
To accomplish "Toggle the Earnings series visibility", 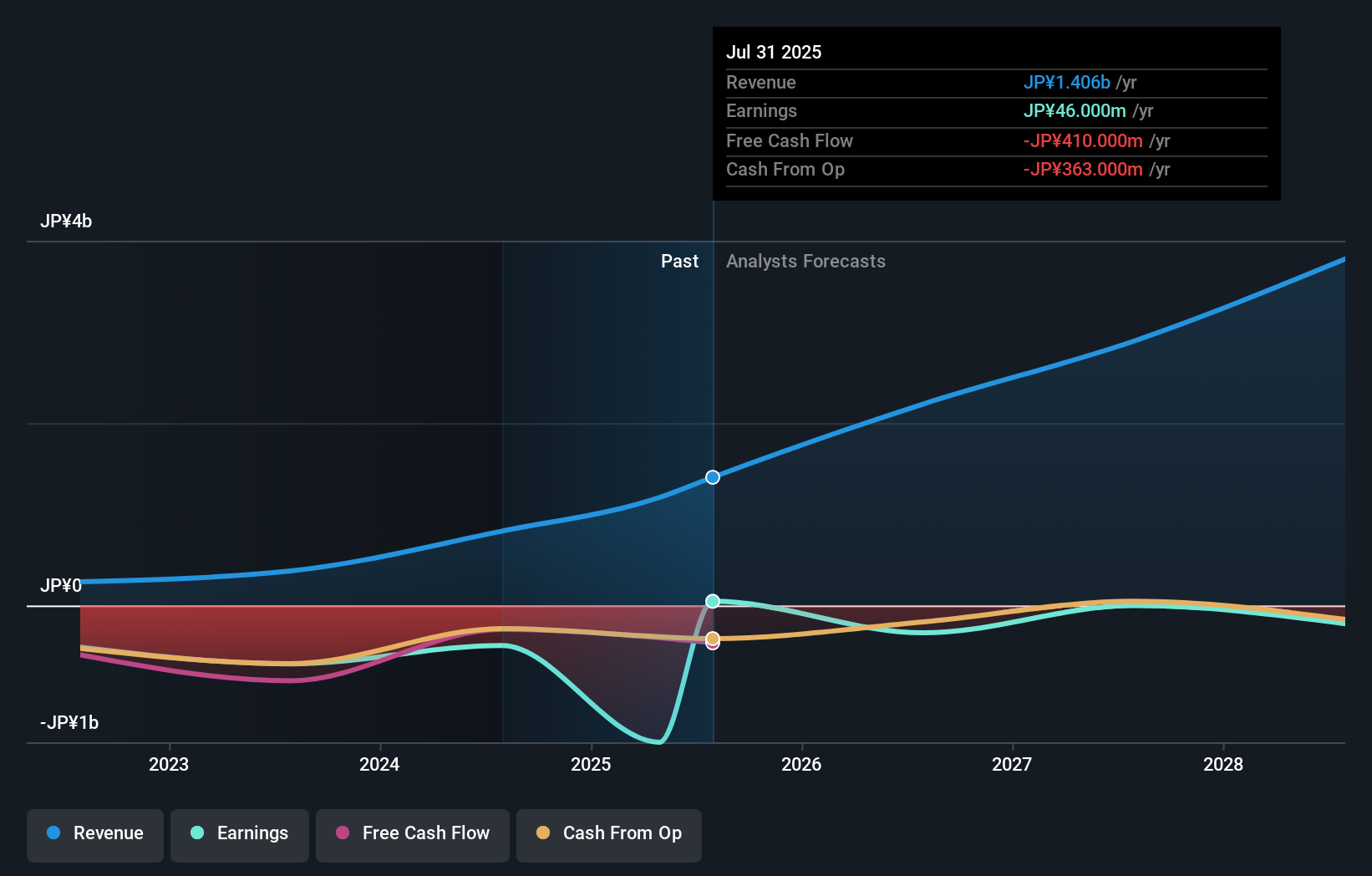I will point(240,834).
